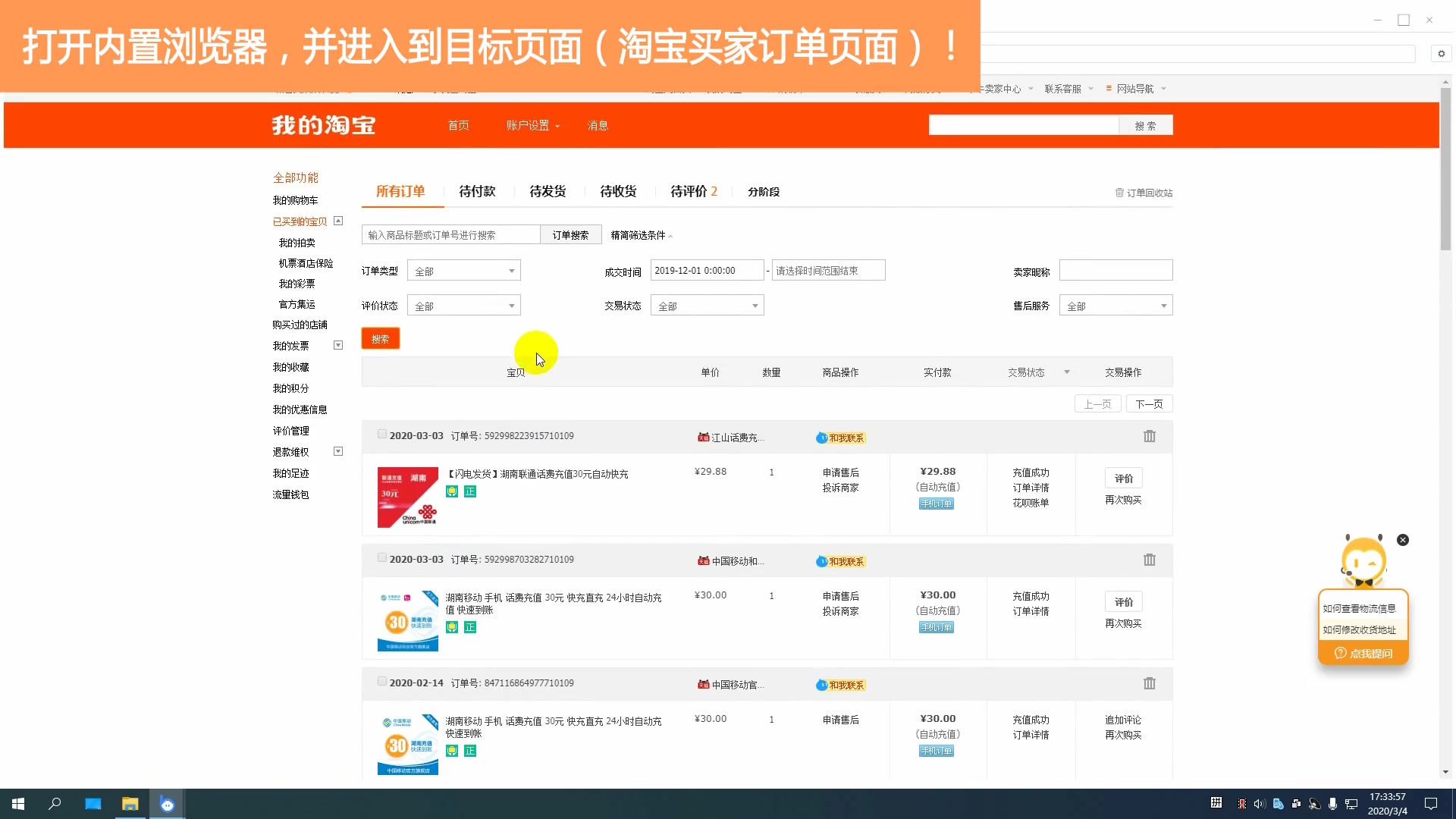Image resolution: width=1456 pixels, height=819 pixels.
Task: Collapse the 已买到的宝贝 sidebar section
Action: 338,221
